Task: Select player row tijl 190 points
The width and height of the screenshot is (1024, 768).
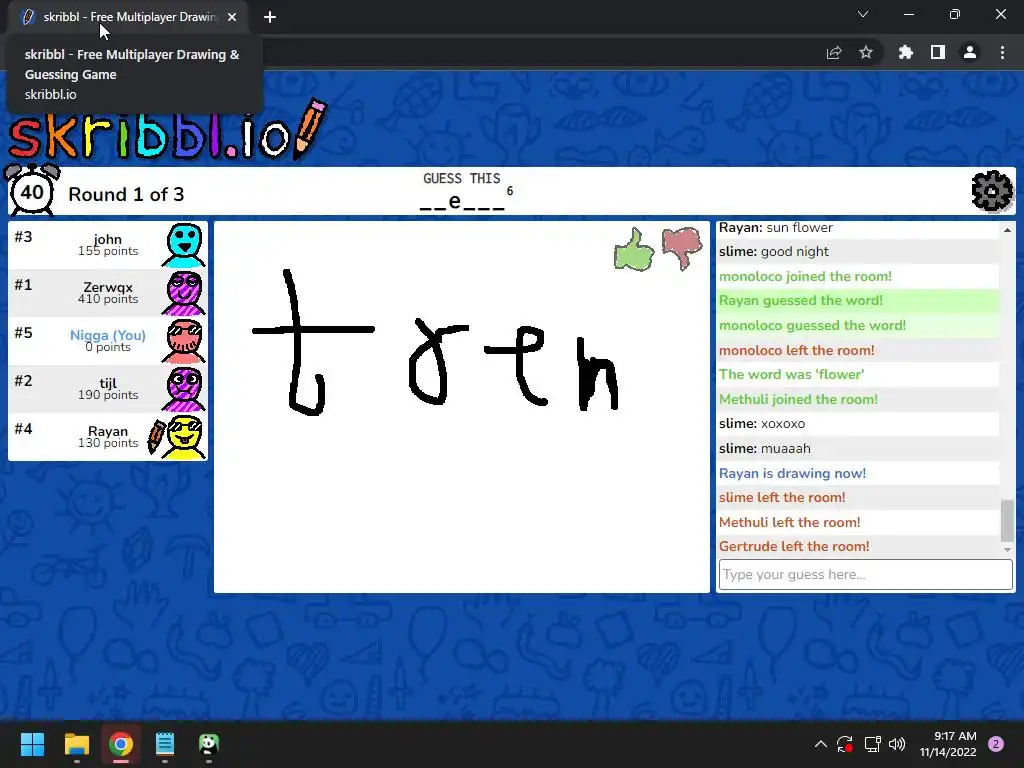Action: (x=108, y=389)
